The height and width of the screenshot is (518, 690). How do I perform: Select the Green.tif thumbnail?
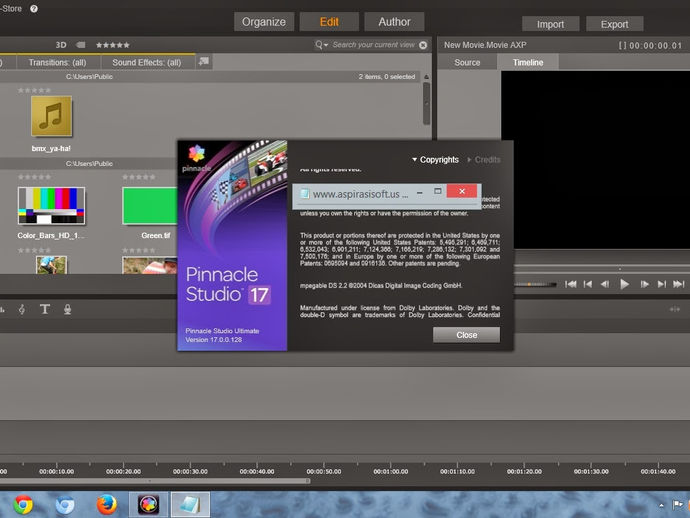point(150,206)
